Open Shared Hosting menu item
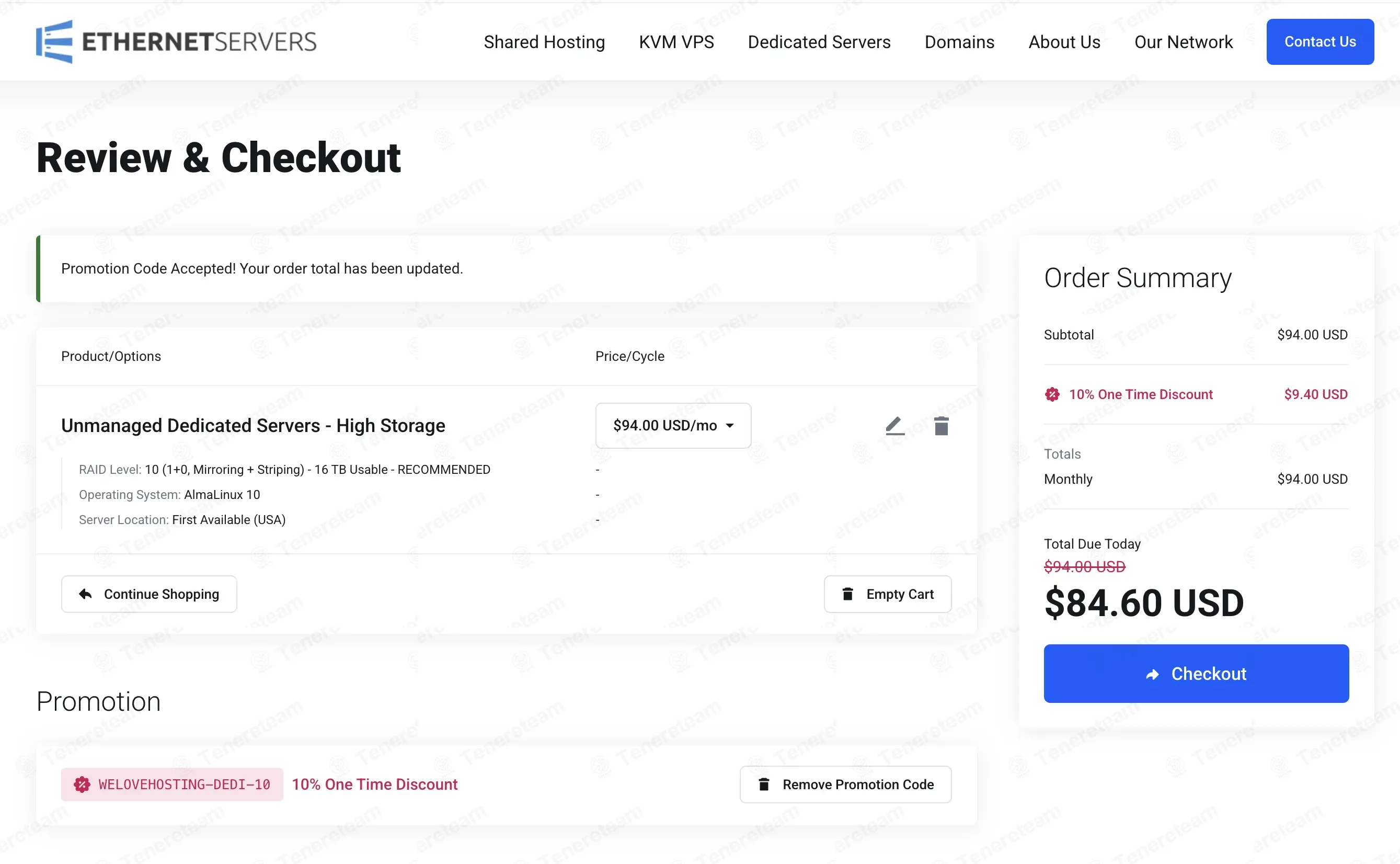 [544, 42]
